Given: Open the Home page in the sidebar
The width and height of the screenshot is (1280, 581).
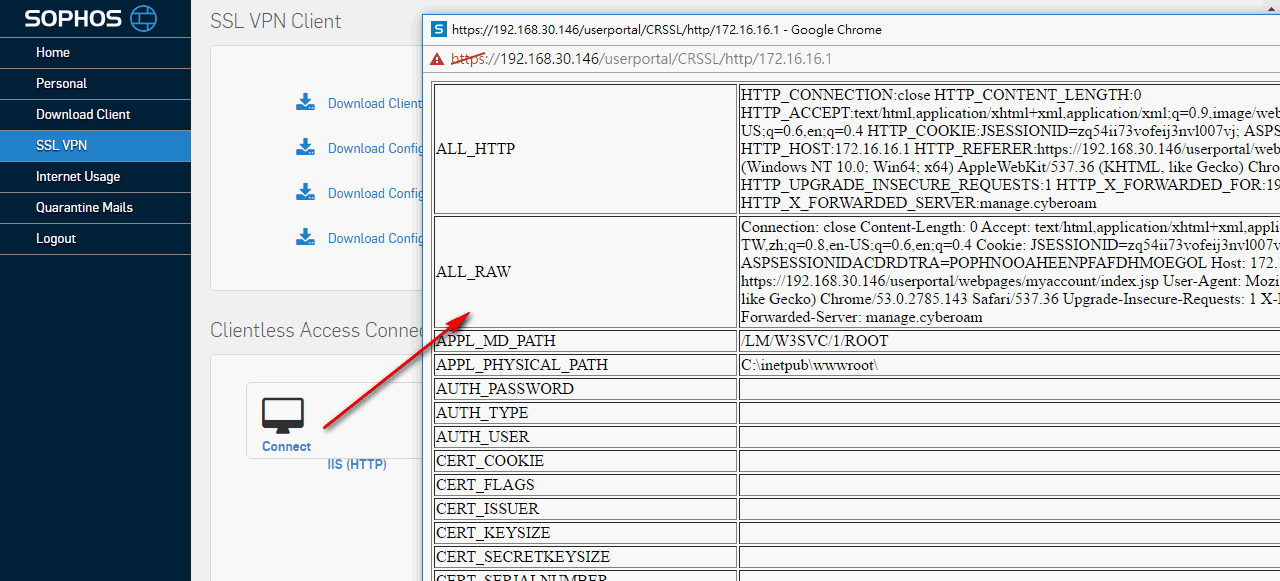Looking at the screenshot, I should click(95, 53).
